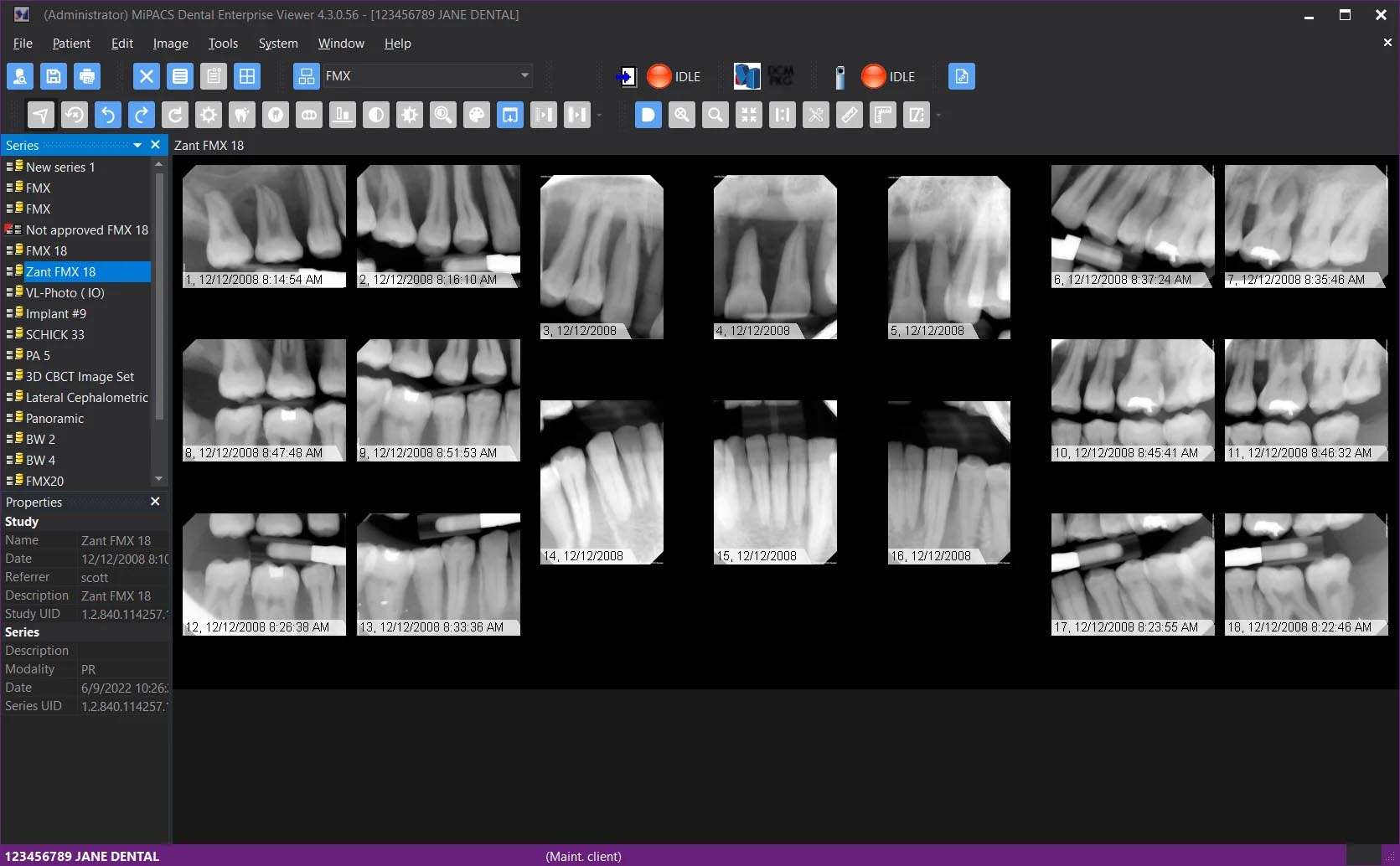Click the patient search icon
The width and height of the screenshot is (1400, 866).
(20, 76)
